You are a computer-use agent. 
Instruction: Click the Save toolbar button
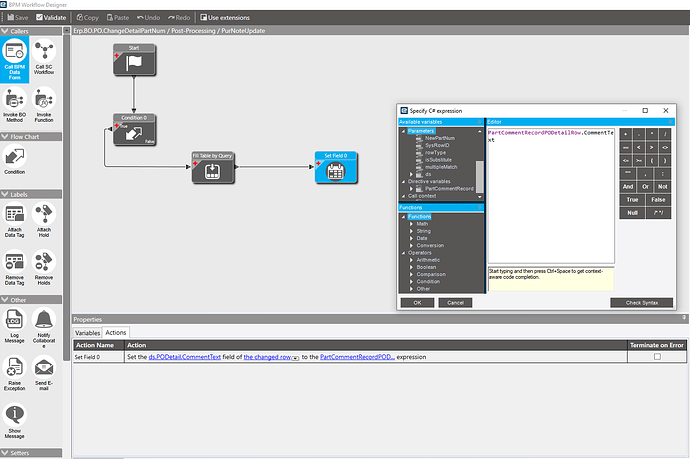point(18,18)
